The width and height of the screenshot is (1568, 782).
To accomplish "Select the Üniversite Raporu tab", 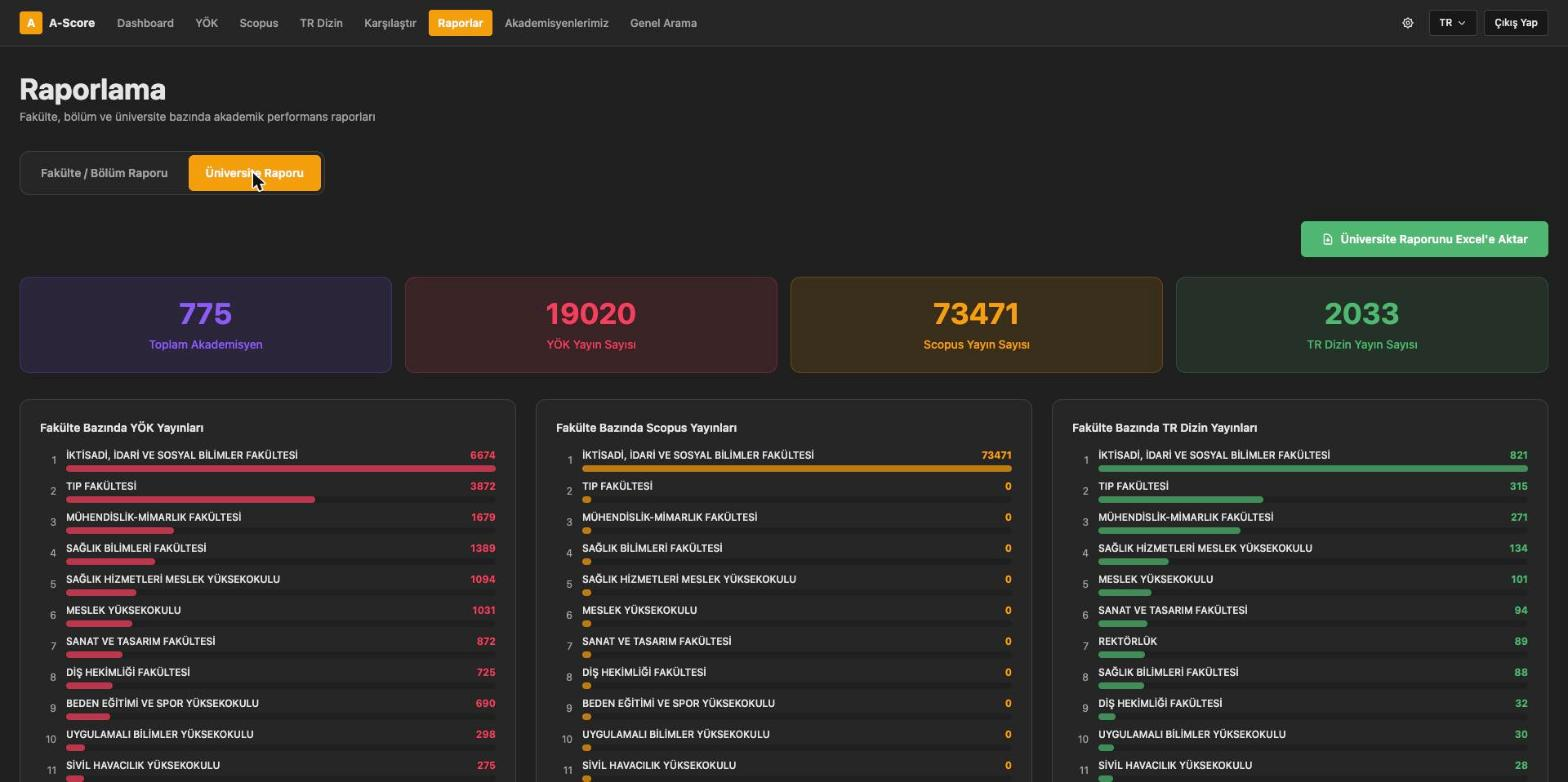I will click(254, 173).
